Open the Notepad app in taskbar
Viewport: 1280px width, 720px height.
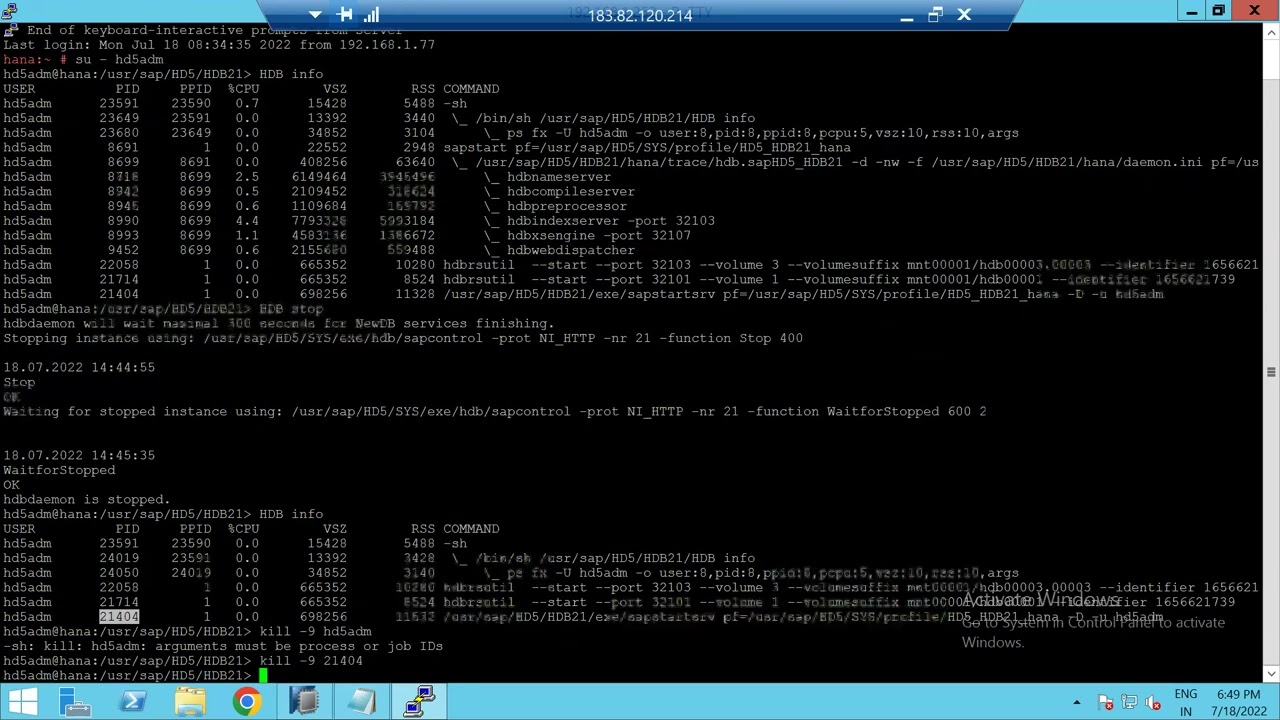click(x=361, y=701)
